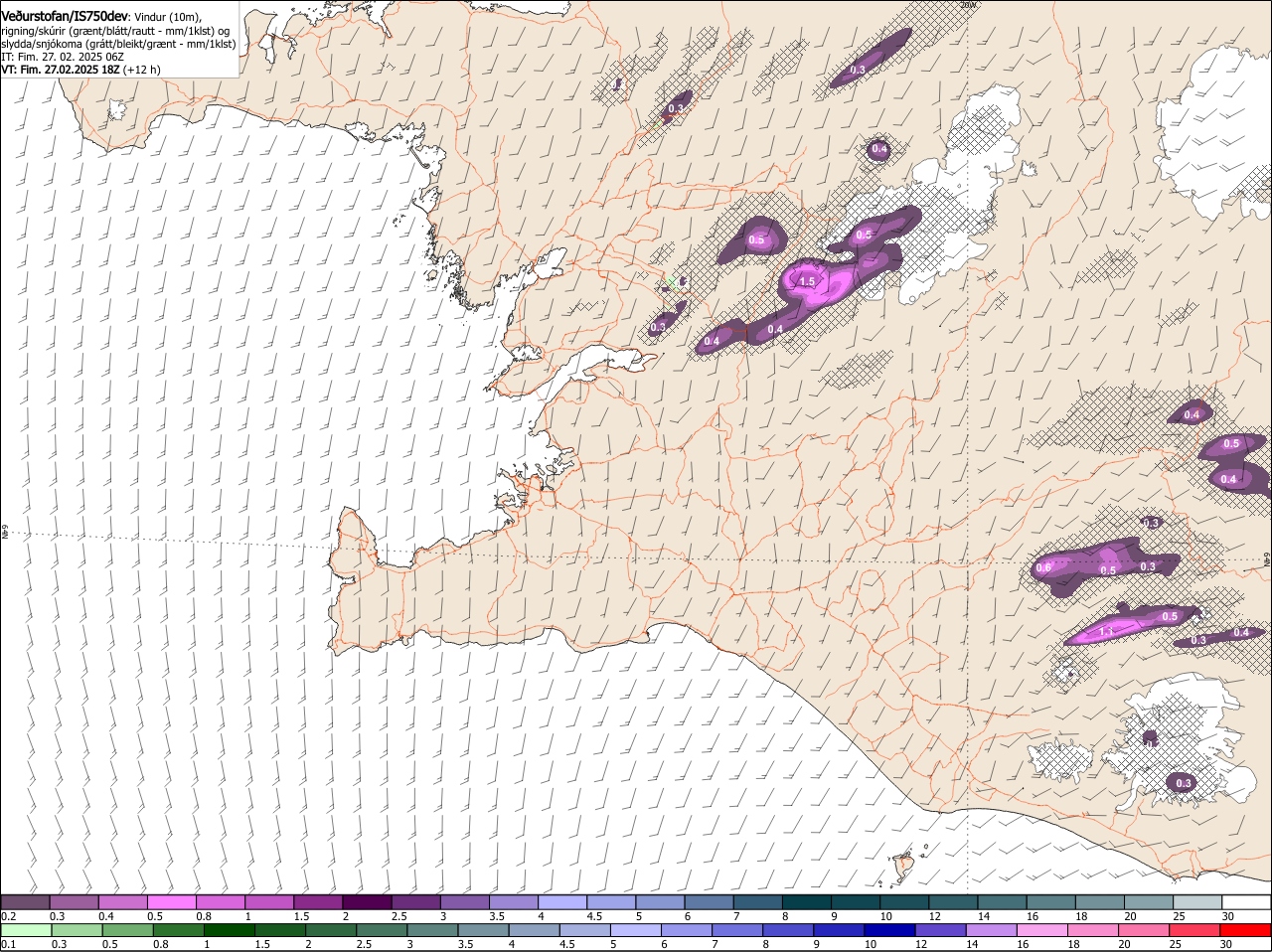Pick the upper legend swatch between 1.5 and 2
Image resolution: width=1272 pixels, height=952 pixels.
[318, 901]
